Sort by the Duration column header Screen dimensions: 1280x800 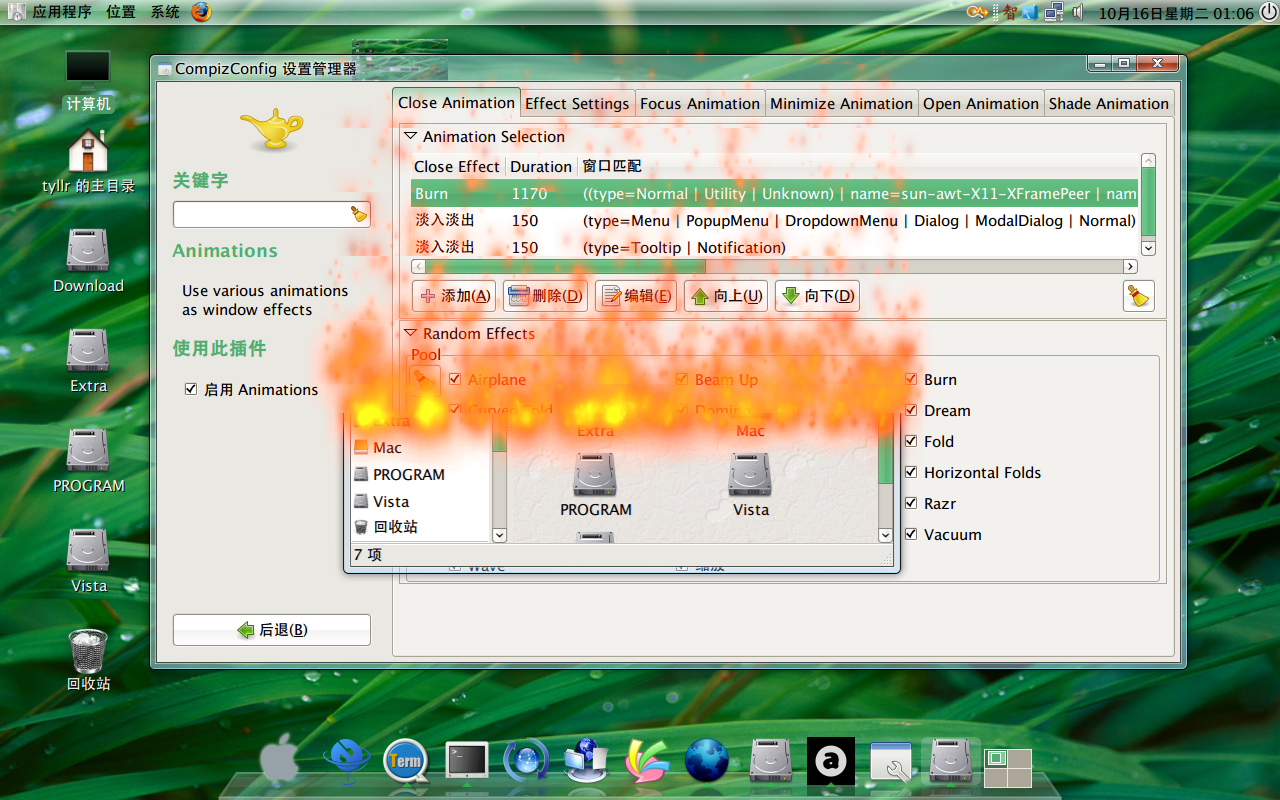(541, 166)
